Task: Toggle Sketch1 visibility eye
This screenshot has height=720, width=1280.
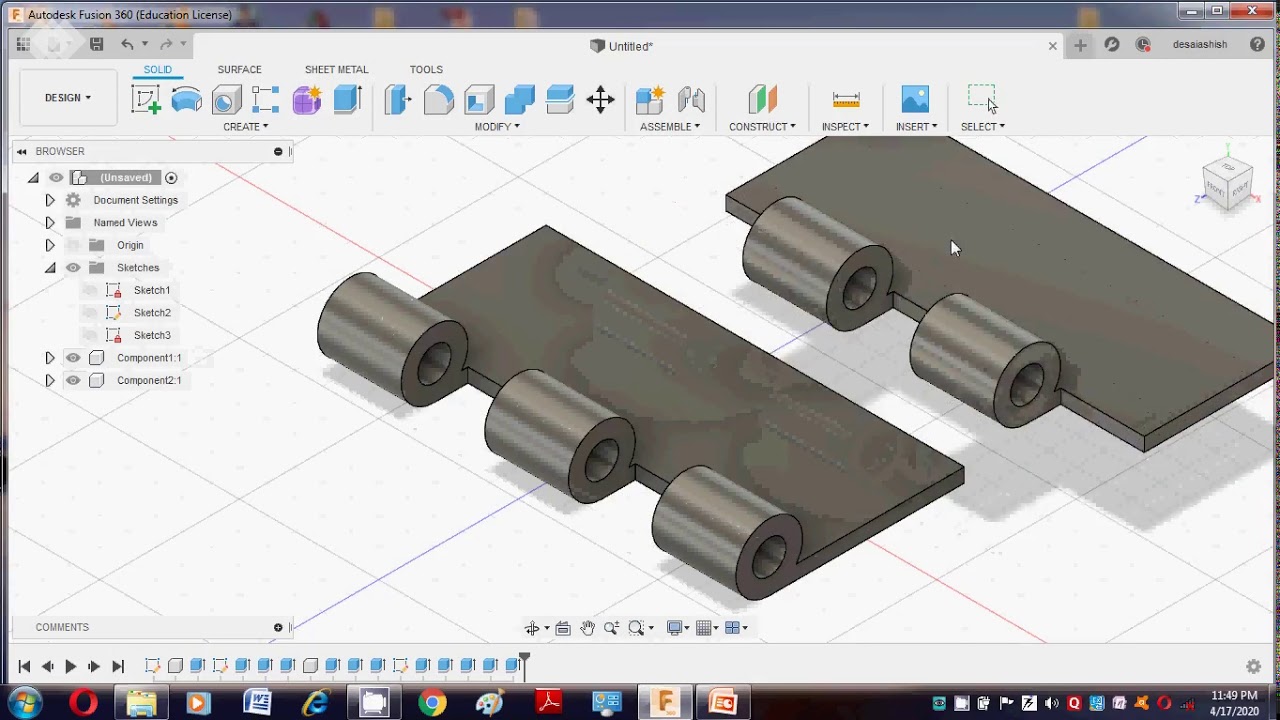Action: (x=90, y=290)
